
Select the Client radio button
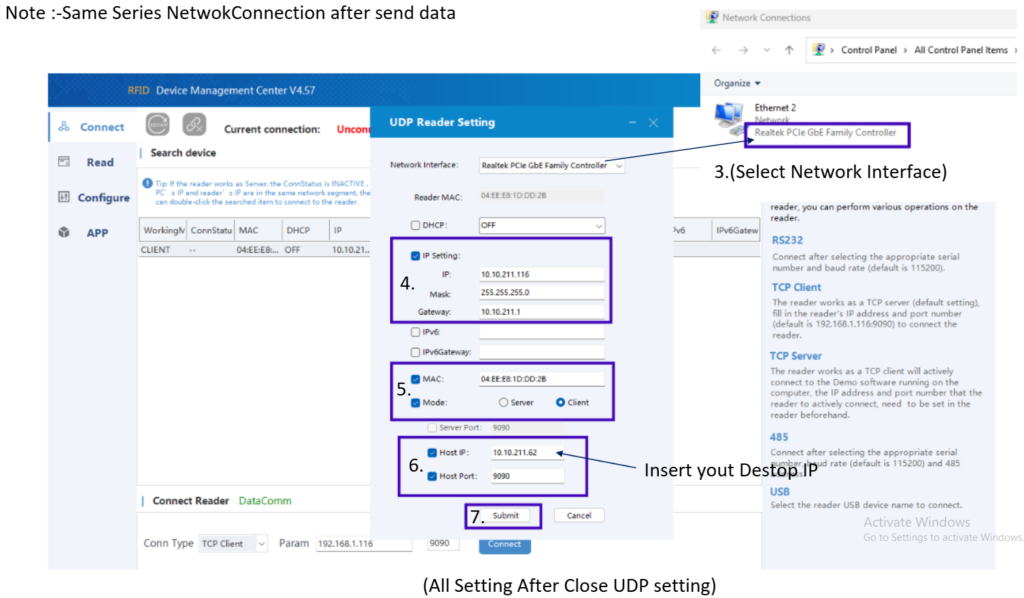coord(560,403)
